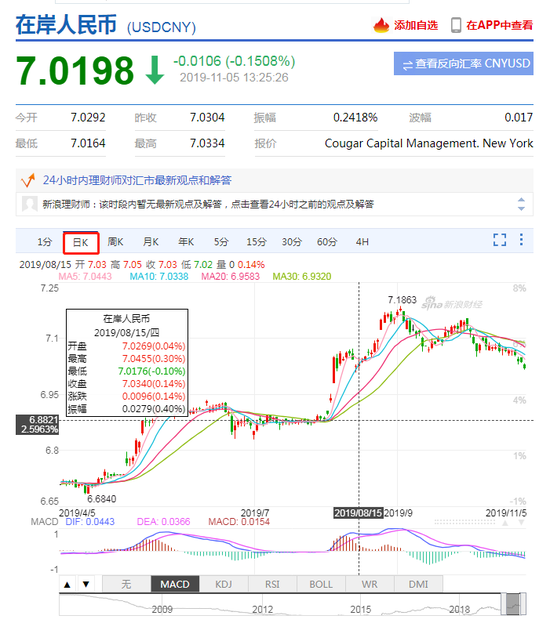The height and width of the screenshot is (623, 550).
Task: Switch to the 1分 chart tab
Action: 45,242
